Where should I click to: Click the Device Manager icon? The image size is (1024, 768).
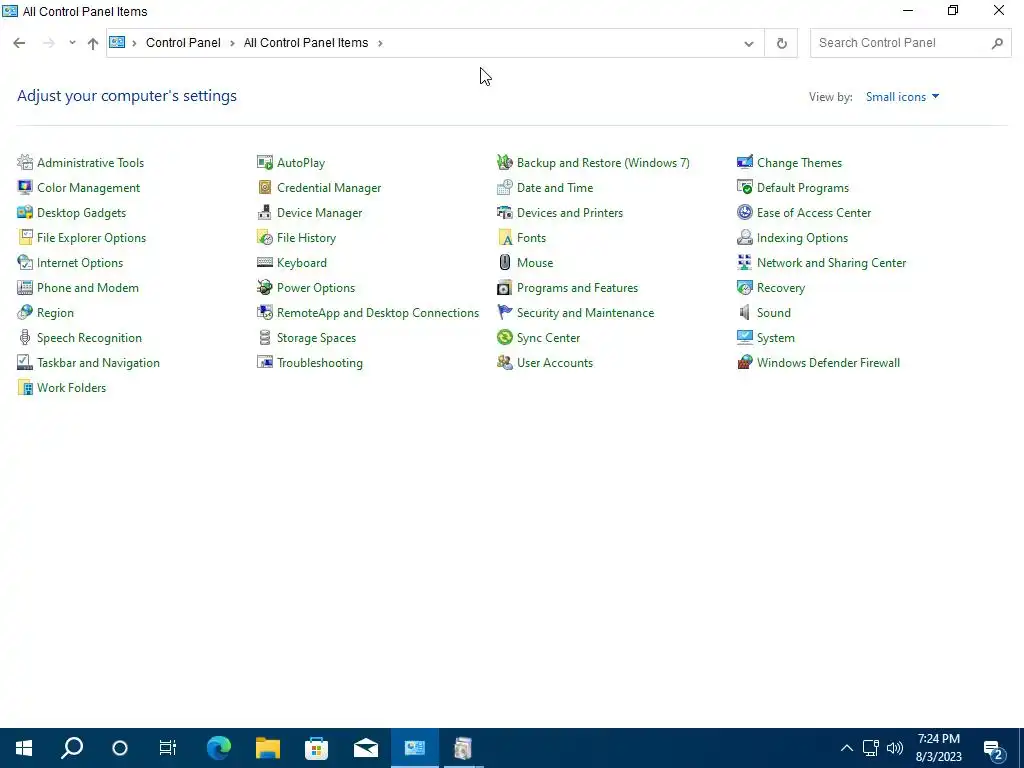[264, 212]
